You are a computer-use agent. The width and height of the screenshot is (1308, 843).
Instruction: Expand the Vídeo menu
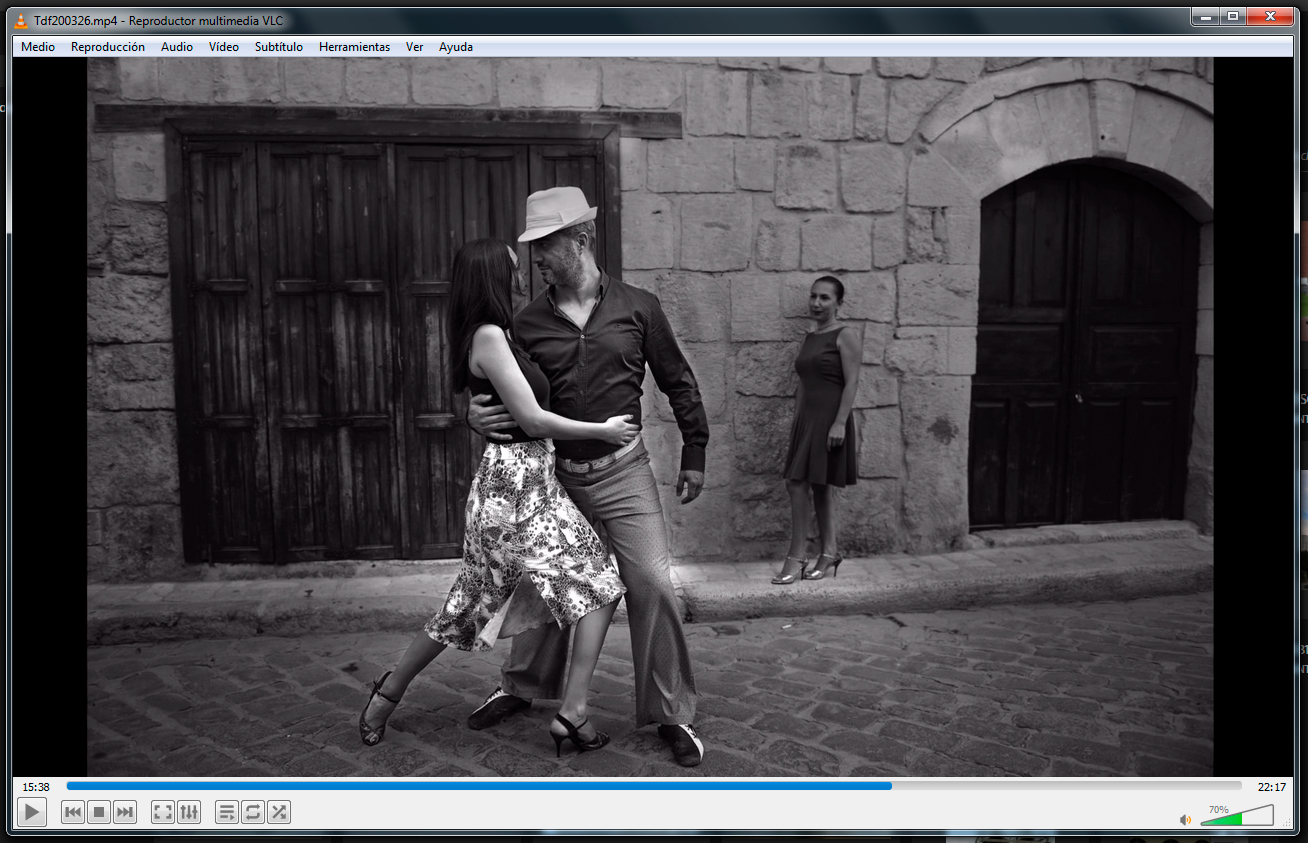point(224,47)
